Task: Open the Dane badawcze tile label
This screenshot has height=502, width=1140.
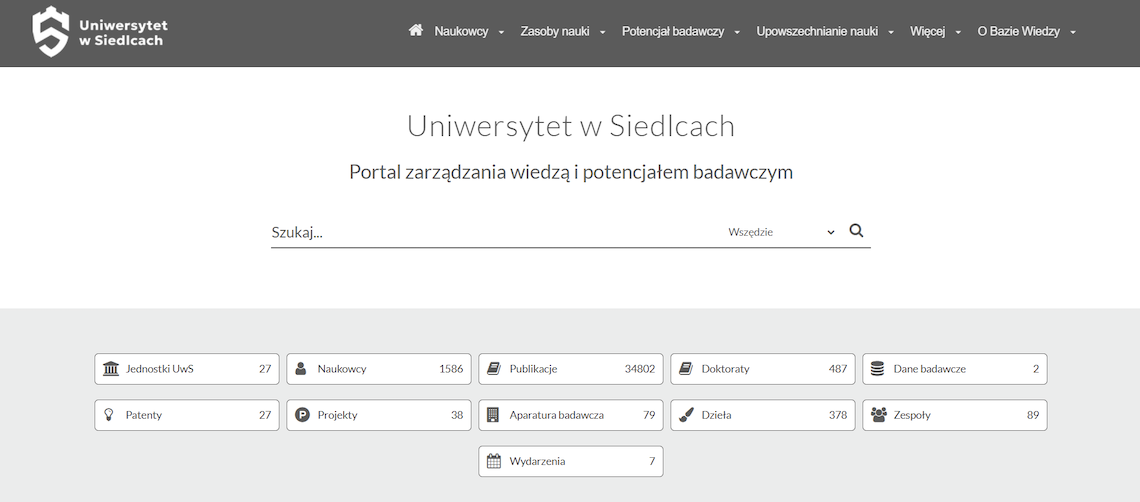Action: 929,369
